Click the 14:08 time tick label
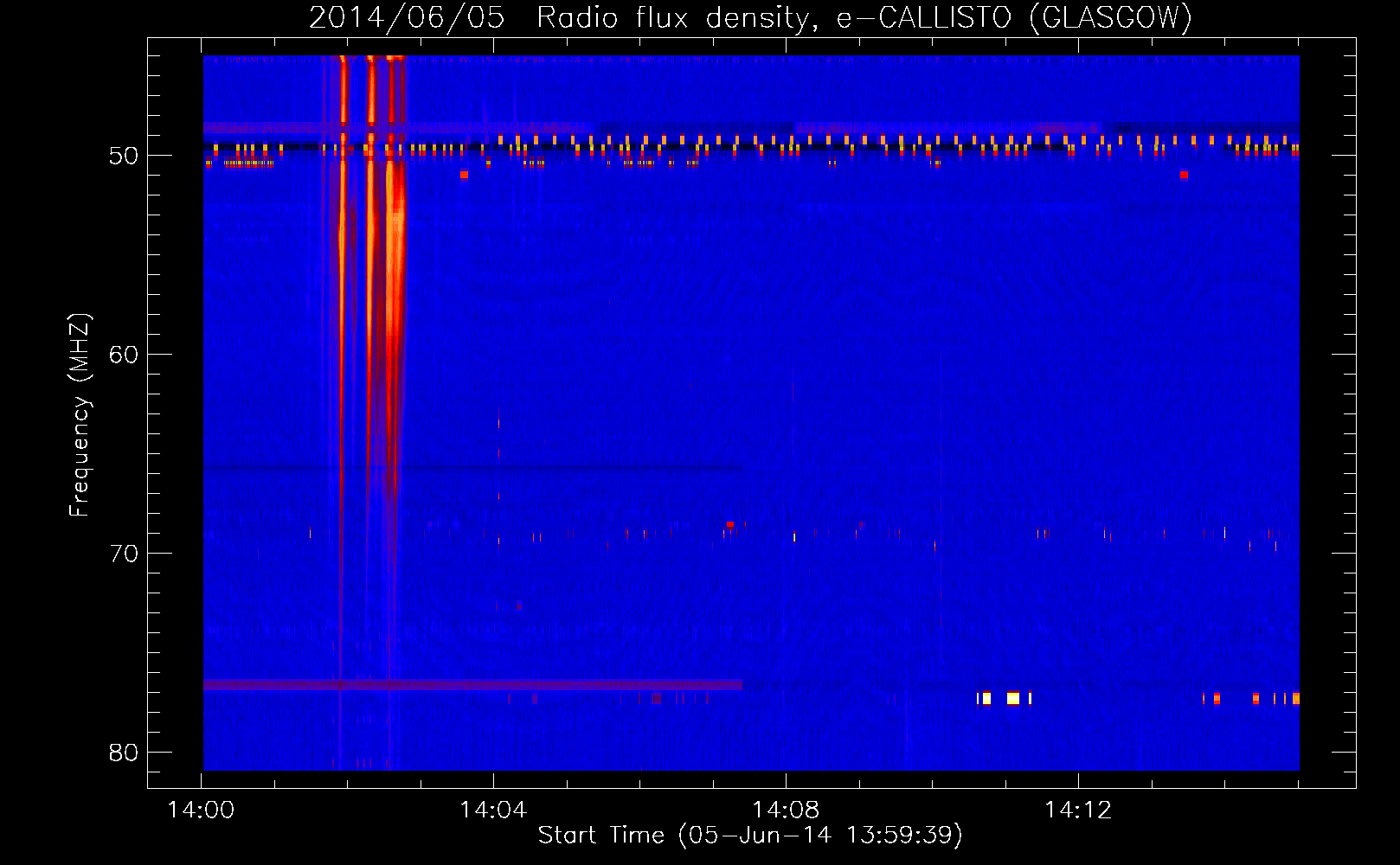The width and height of the screenshot is (1400, 865). 786,810
